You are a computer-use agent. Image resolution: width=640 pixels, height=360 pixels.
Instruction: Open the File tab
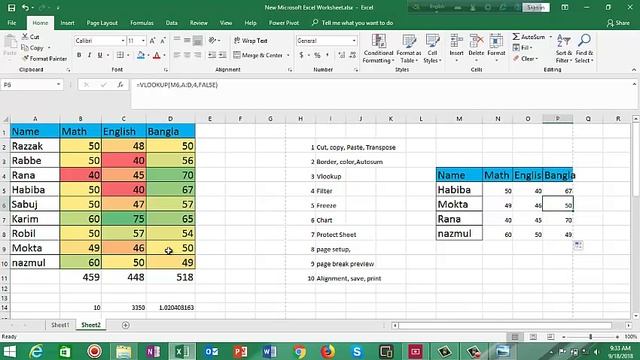point(12,23)
